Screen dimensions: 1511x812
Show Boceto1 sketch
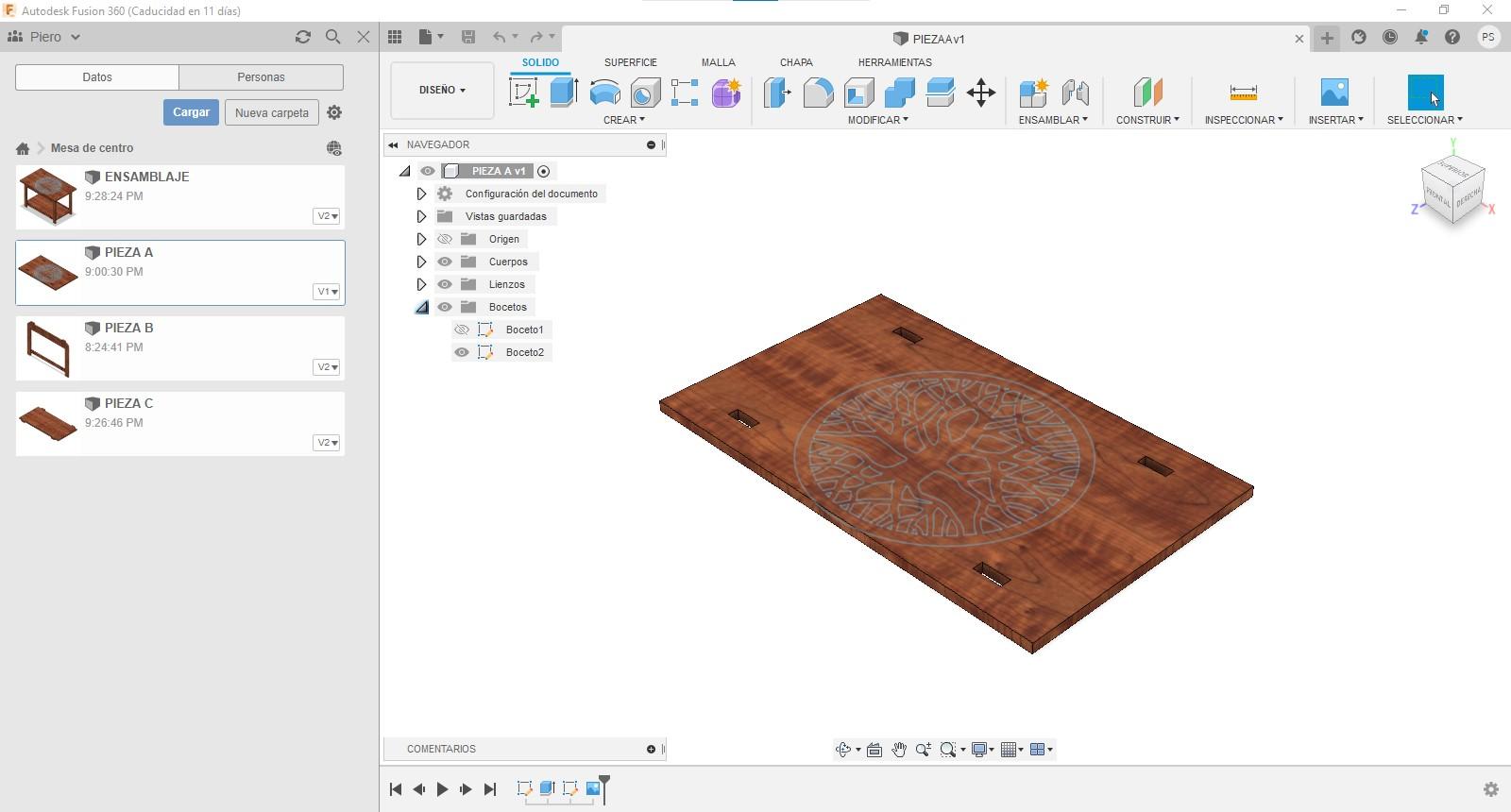click(x=462, y=330)
